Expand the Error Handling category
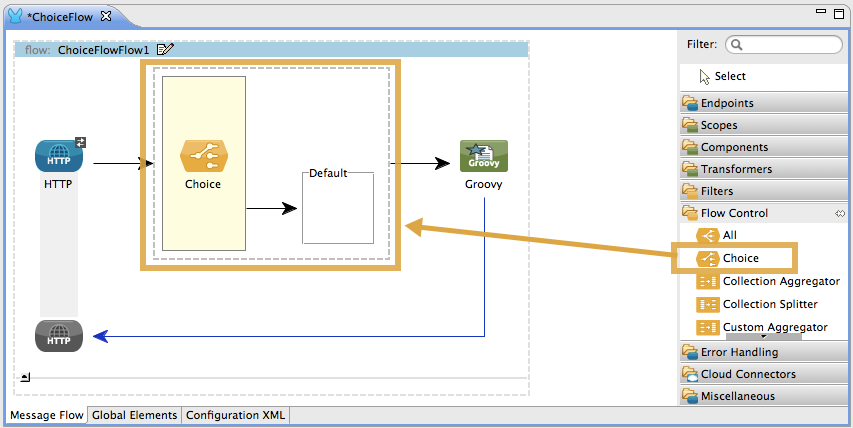 (x=739, y=352)
